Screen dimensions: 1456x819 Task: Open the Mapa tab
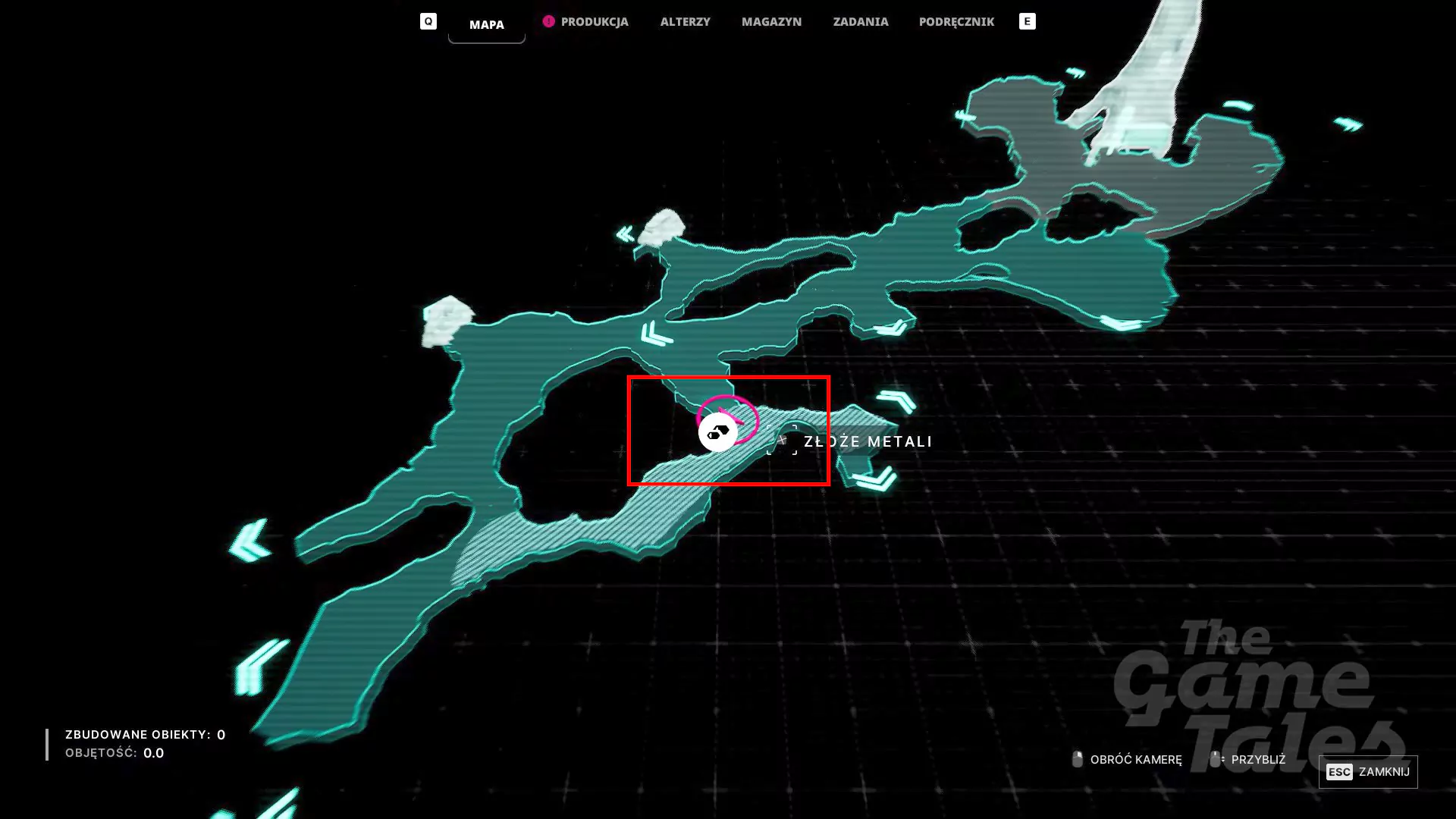point(487,24)
